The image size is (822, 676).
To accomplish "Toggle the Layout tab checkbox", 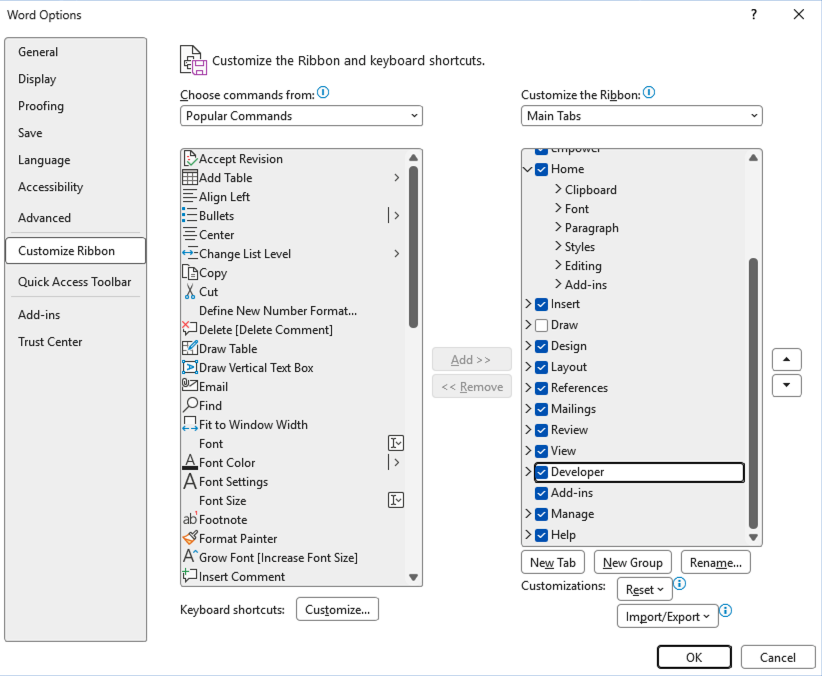I will (x=542, y=367).
